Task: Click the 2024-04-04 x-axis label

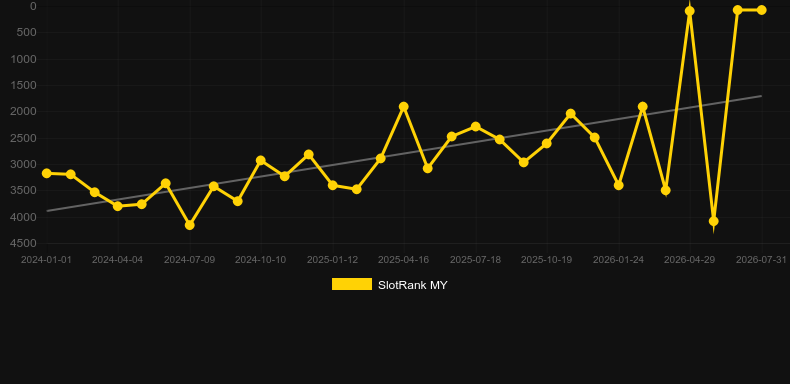Action: pyautogui.click(x=117, y=260)
